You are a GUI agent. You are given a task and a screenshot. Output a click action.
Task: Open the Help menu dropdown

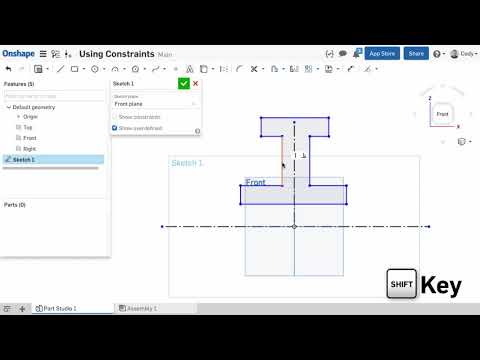click(439, 54)
